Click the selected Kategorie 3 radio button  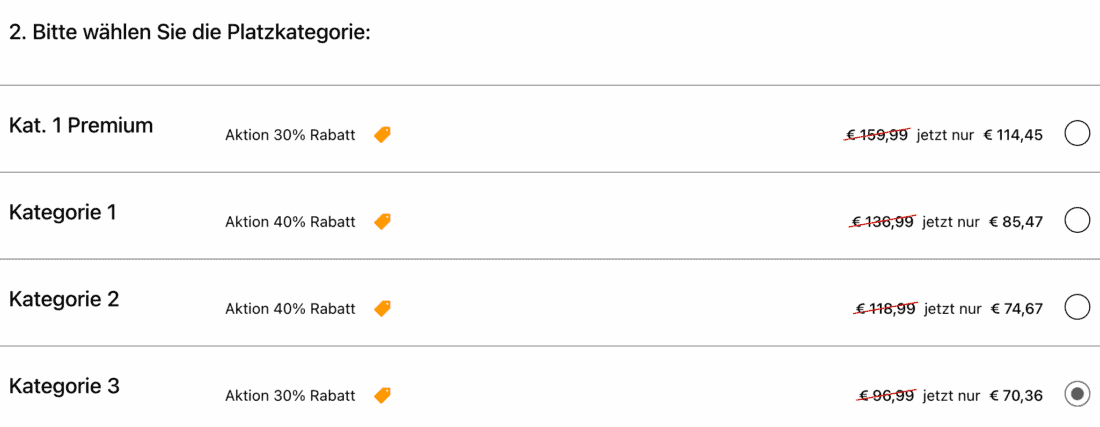pyautogui.click(x=1077, y=395)
